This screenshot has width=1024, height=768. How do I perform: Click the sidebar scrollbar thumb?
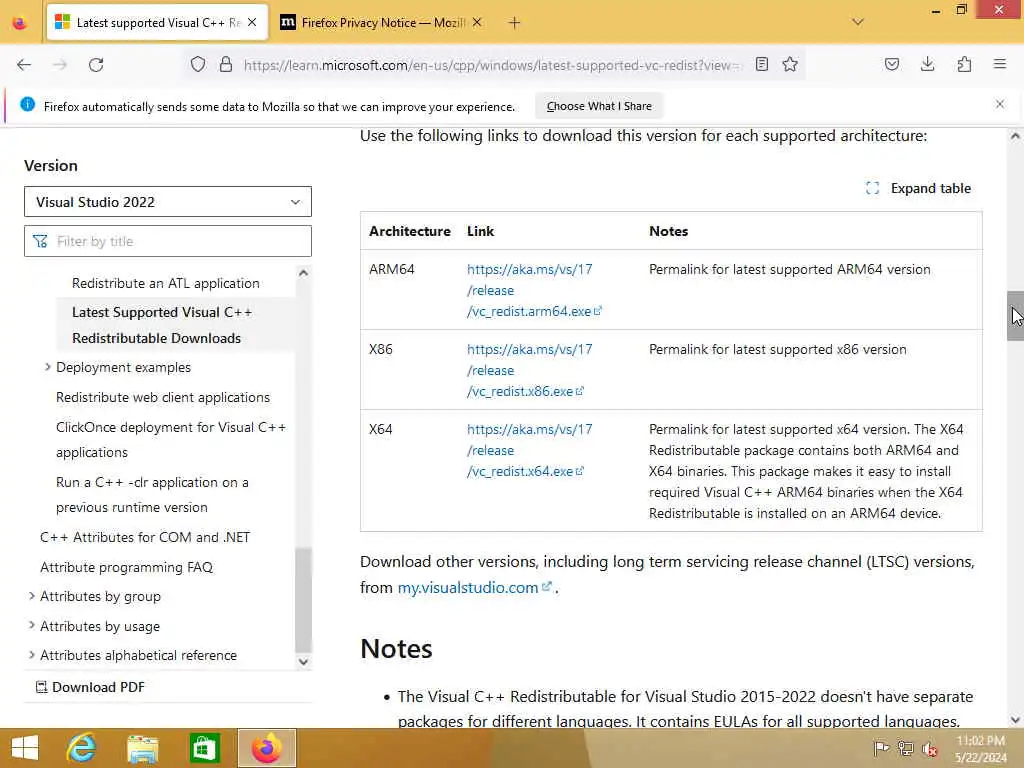pyautogui.click(x=303, y=600)
